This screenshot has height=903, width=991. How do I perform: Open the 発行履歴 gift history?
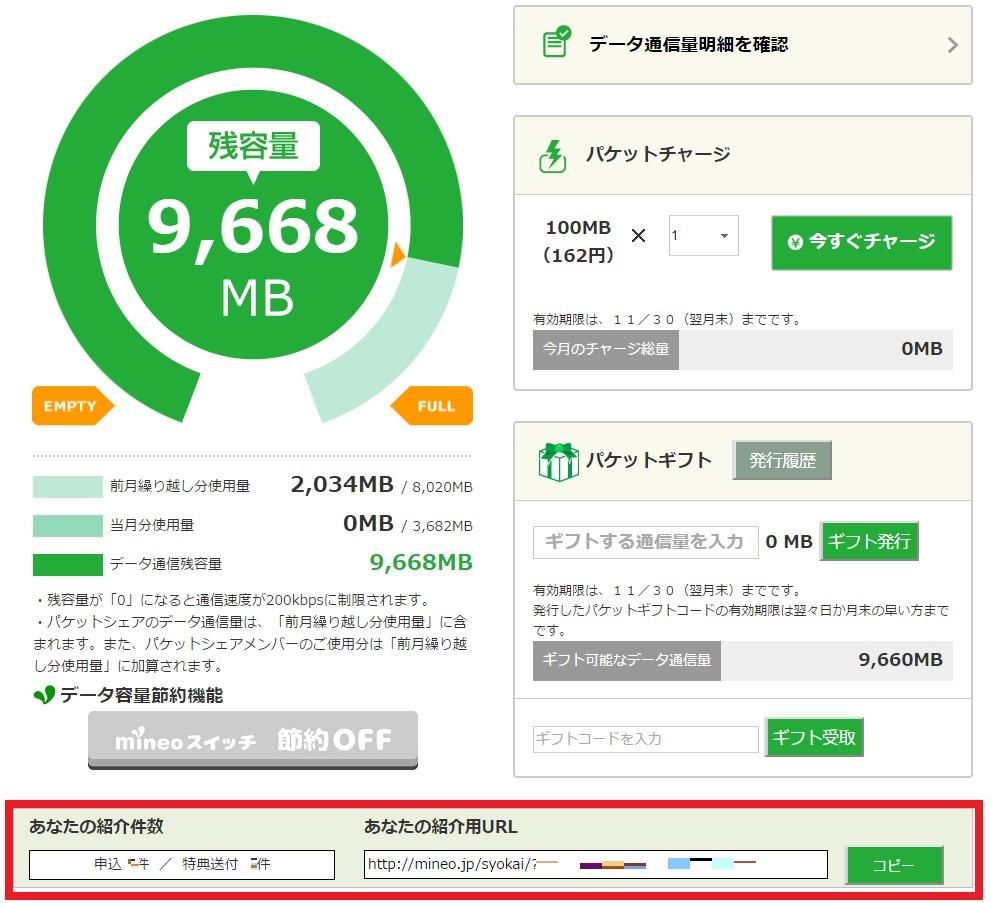point(782,461)
